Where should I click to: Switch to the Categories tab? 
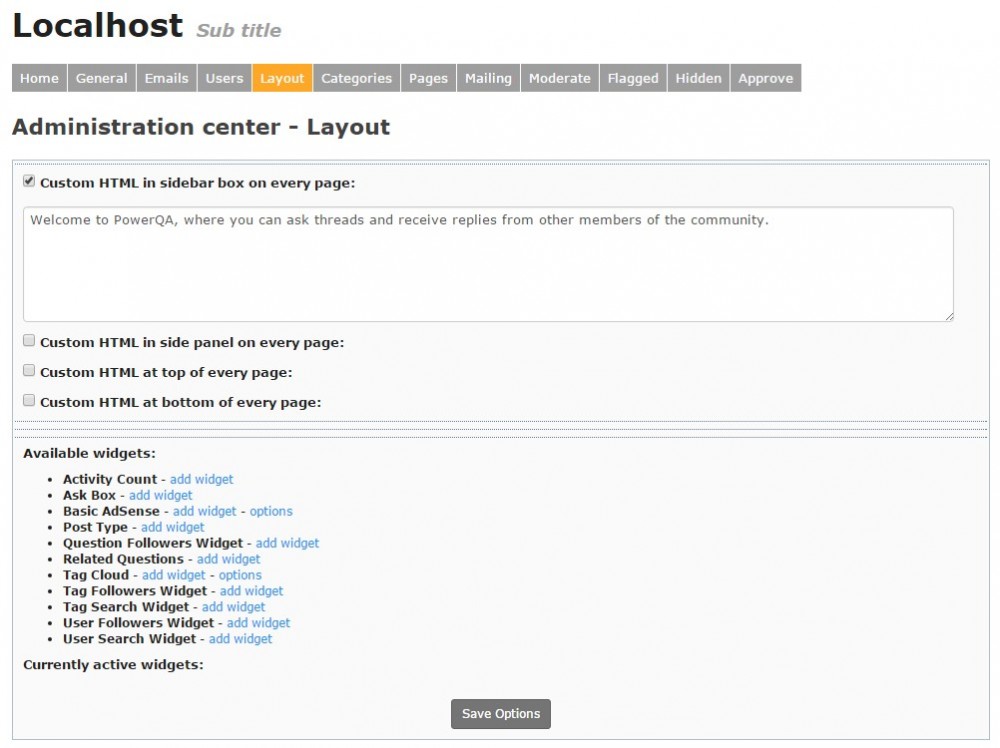[356, 78]
